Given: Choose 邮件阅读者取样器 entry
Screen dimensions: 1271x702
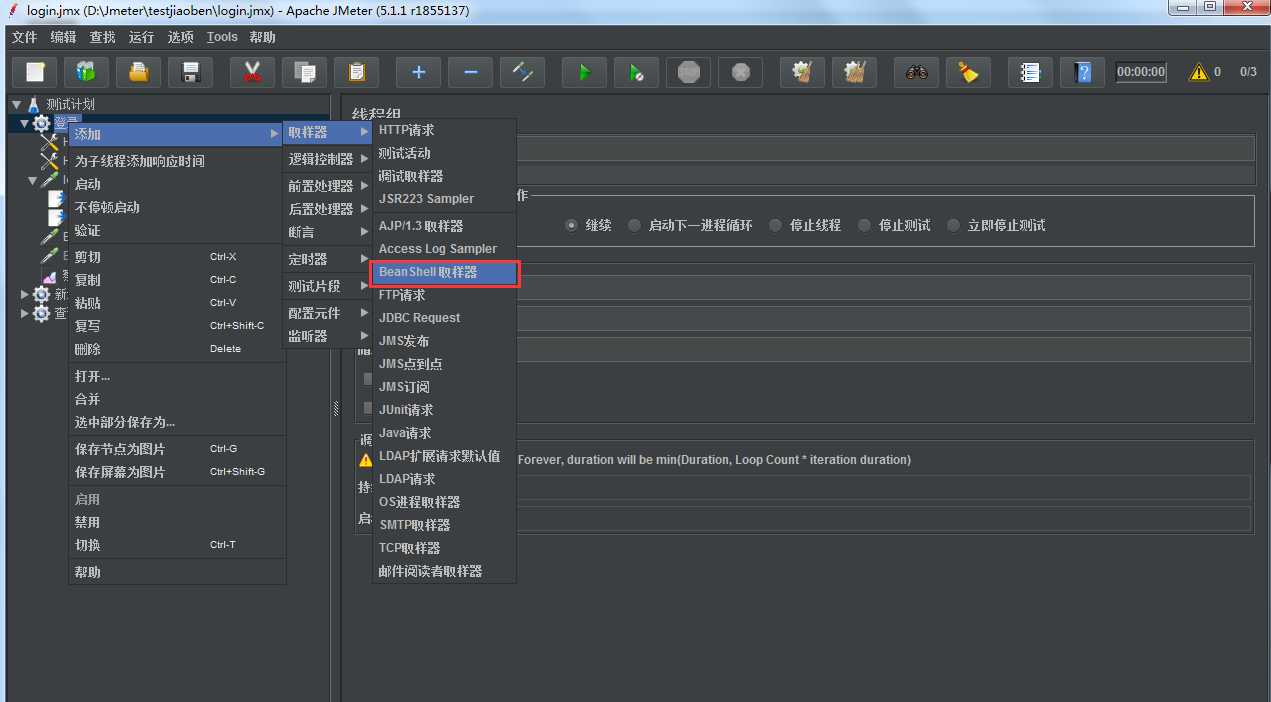Looking at the screenshot, I should coord(445,571).
